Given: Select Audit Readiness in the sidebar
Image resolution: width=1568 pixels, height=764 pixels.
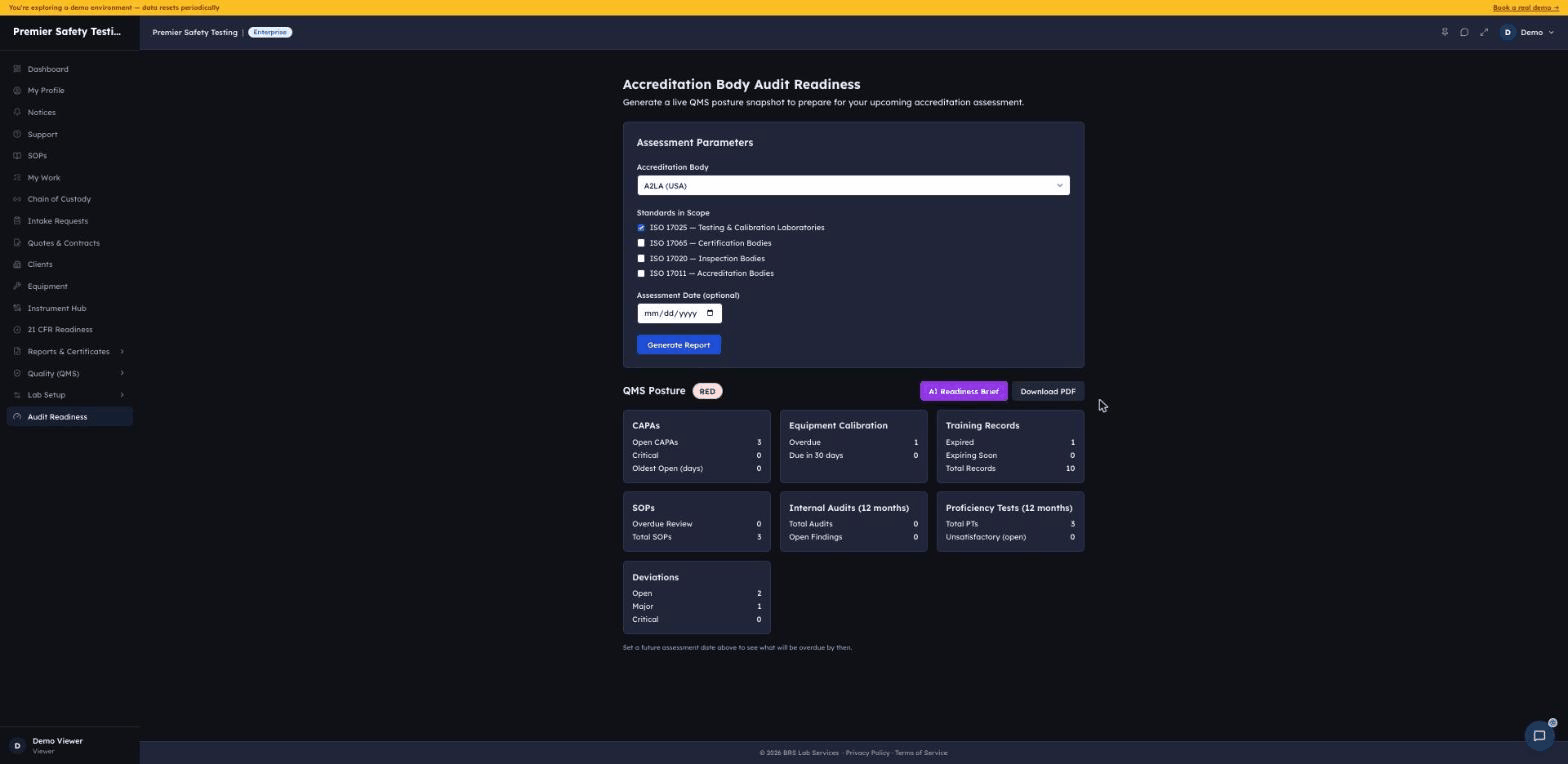Looking at the screenshot, I should pyautogui.click(x=70, y=417).
